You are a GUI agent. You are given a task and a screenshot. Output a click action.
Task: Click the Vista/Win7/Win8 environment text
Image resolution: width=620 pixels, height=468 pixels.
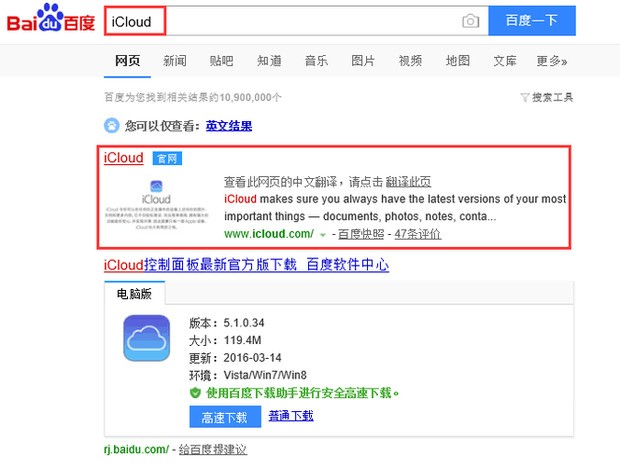[x=265, y=375]
